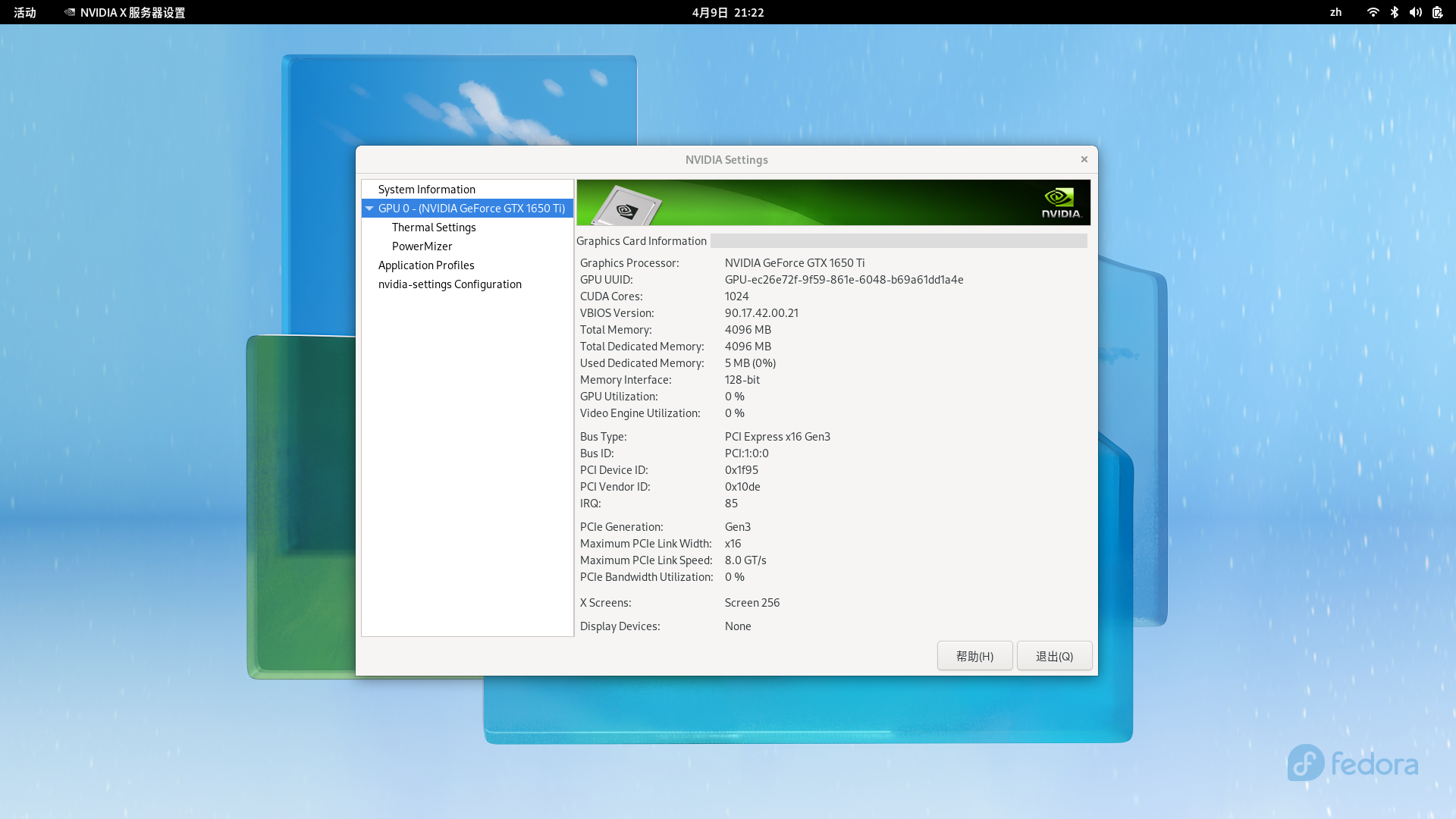Open the 活动 activities overview
Image resolution: width=1456 pixels, height=819 pixels.
coord(25,12)
